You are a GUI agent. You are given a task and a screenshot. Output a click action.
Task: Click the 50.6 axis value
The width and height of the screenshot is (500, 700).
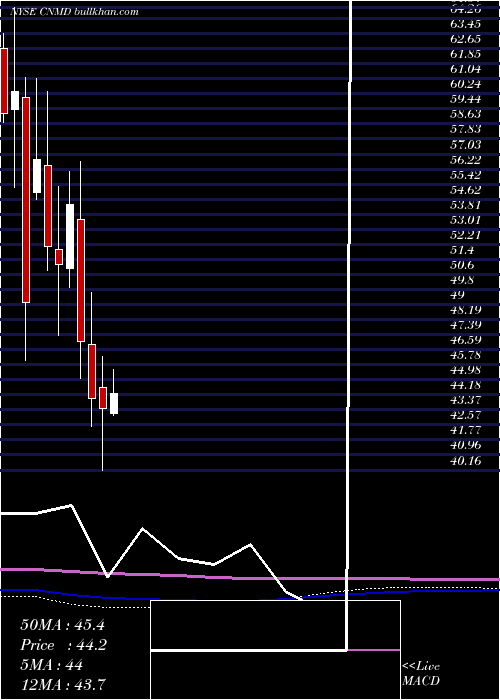463,265
